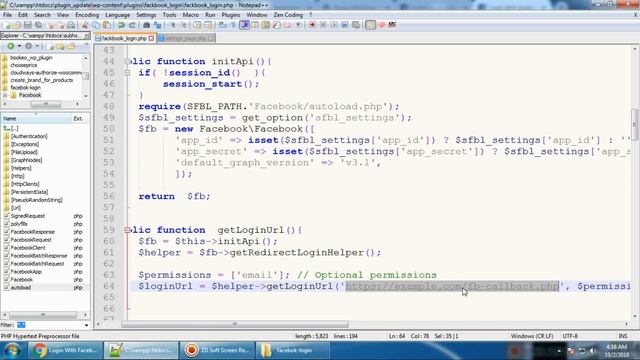Click the Find binoculars toolbar icon
This screenshot has width=640, height=360.
pos(147,25)
